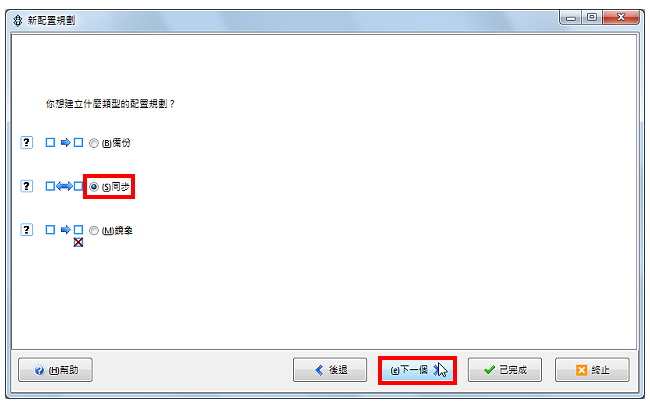The height and width of the screenshot is (403, 650).
Task: Click the one-way arrow backup diagram icon
Action: (64, 143)
